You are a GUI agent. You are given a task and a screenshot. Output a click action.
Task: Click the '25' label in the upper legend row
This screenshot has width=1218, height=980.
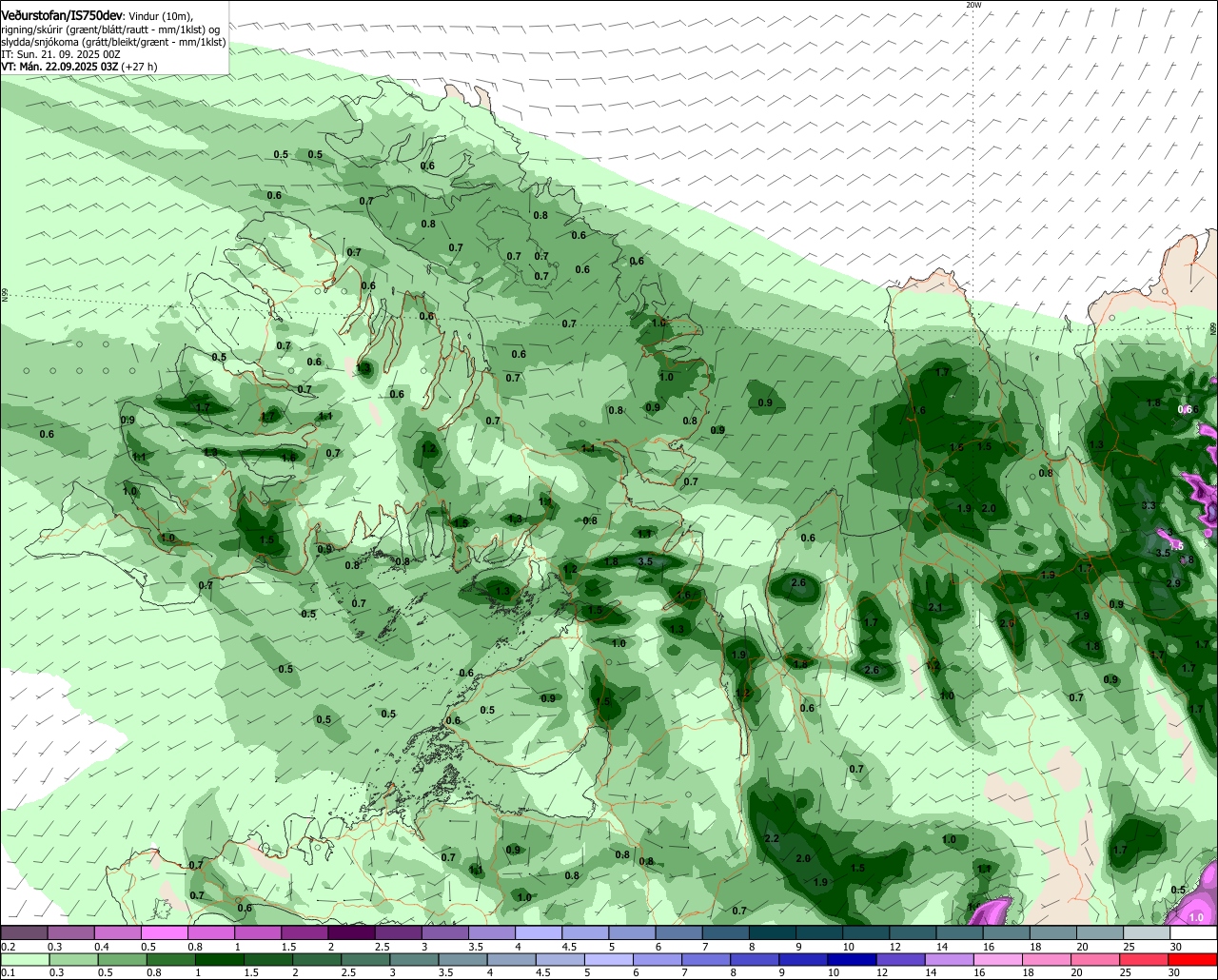(x=1130, y=947)
